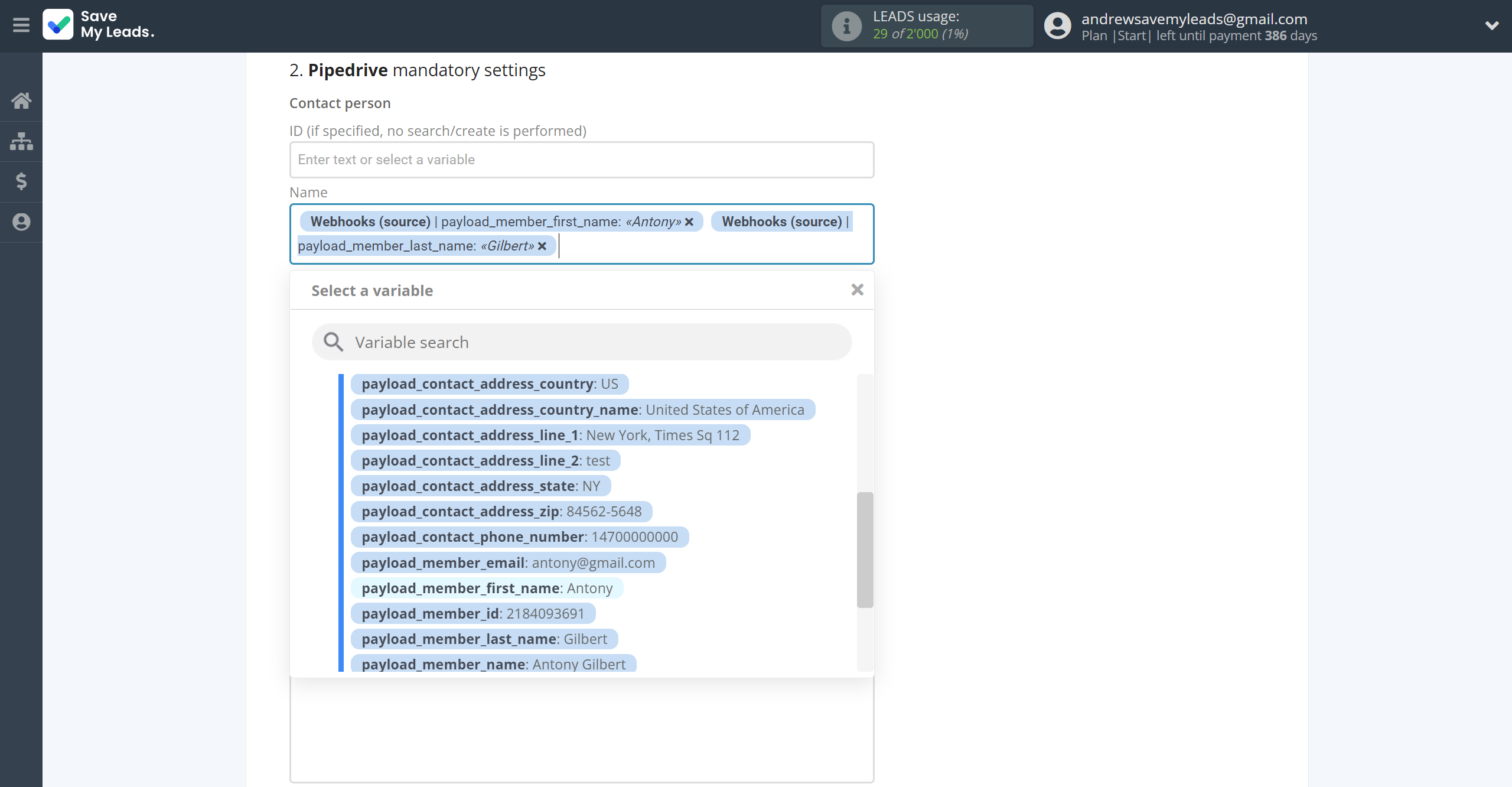Screen dimensions: 1512x787
Task: Select payload_member_first_name: Antony in list
Action: (x=487, y=588)
